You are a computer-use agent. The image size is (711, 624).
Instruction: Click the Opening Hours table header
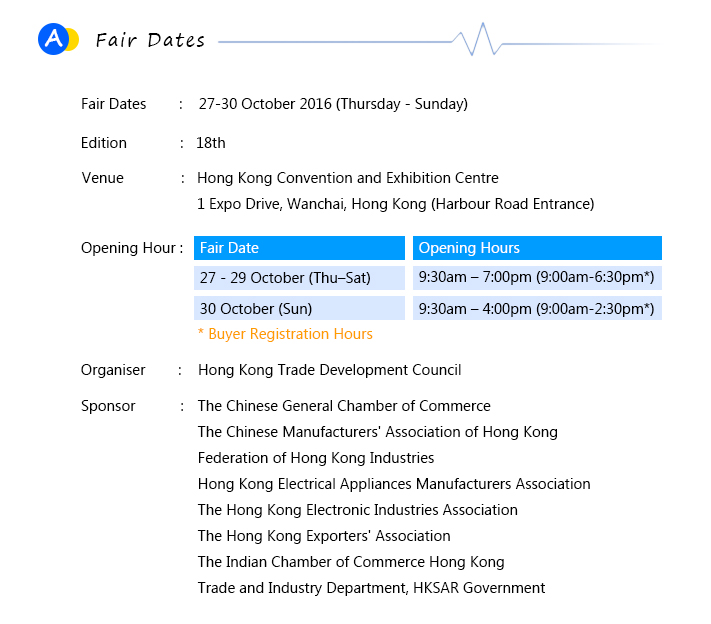coord(537,248)
